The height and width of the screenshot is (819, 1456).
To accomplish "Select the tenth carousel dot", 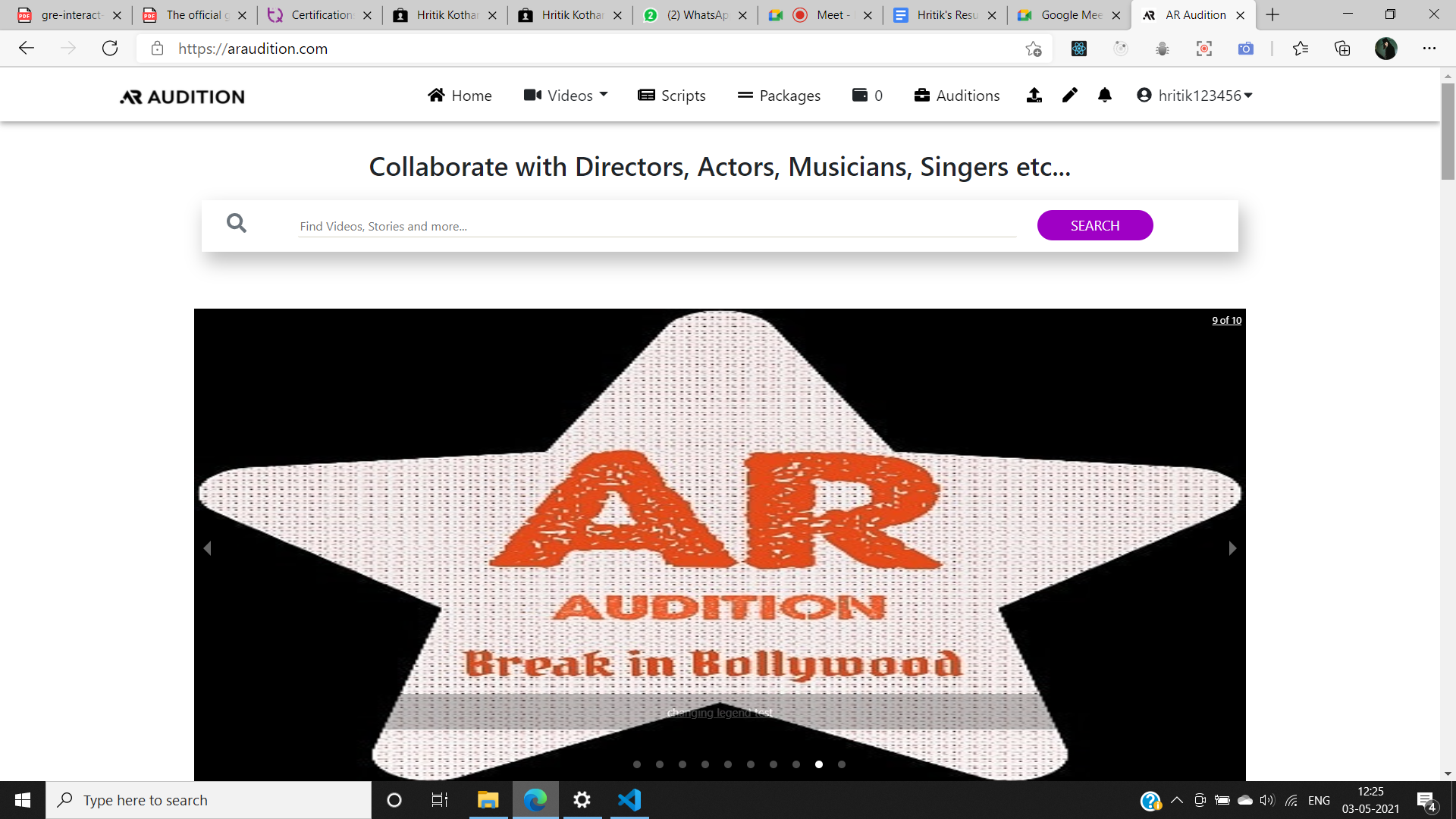I will [842, 764].
